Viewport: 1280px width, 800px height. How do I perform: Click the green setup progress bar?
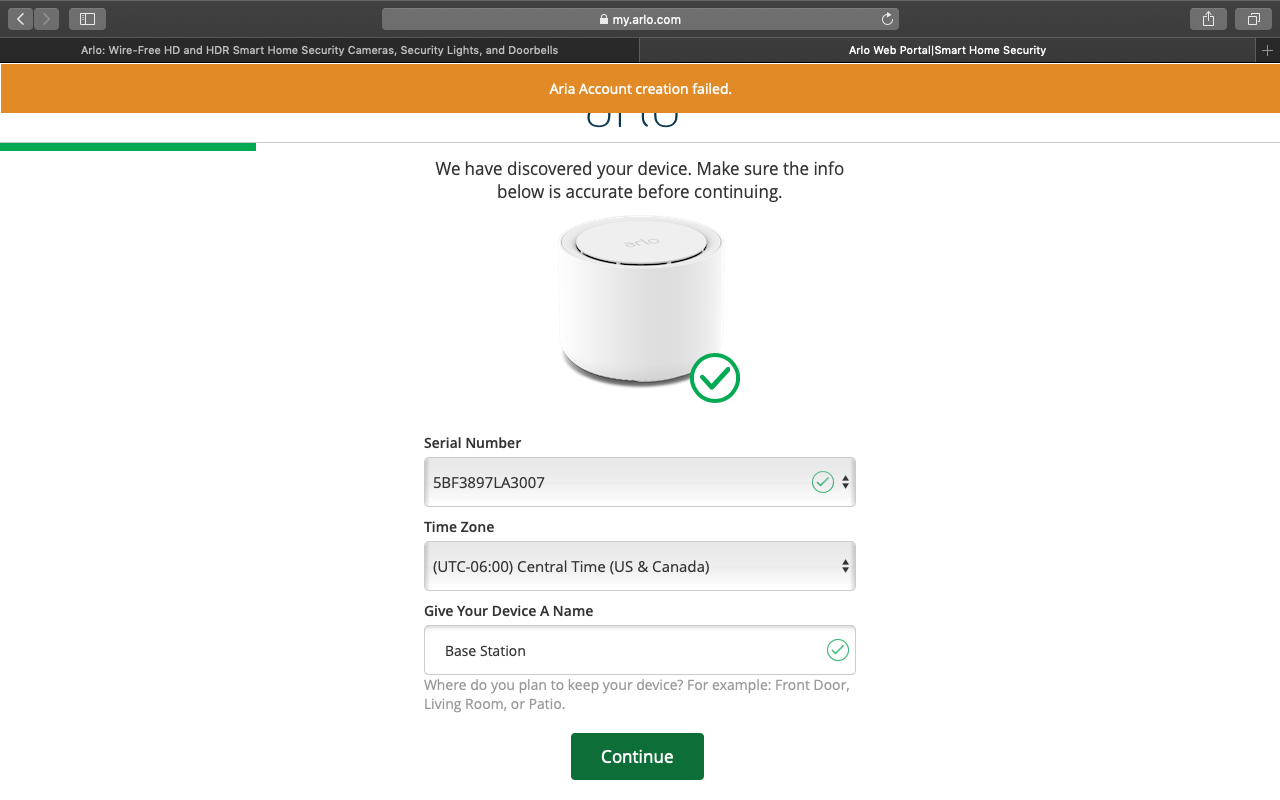(x=128, y=147)
